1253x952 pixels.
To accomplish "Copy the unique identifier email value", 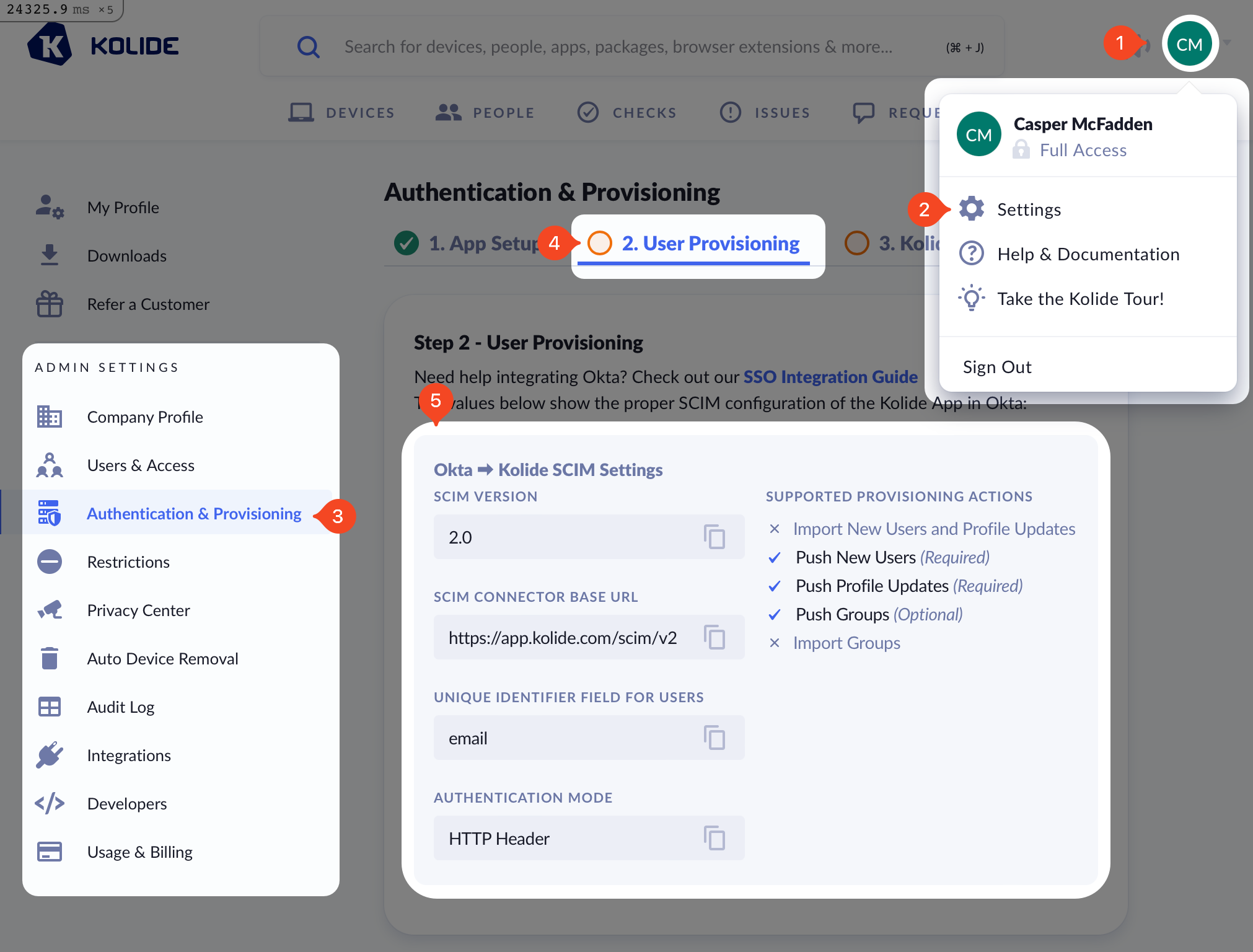I will point(714,738).
